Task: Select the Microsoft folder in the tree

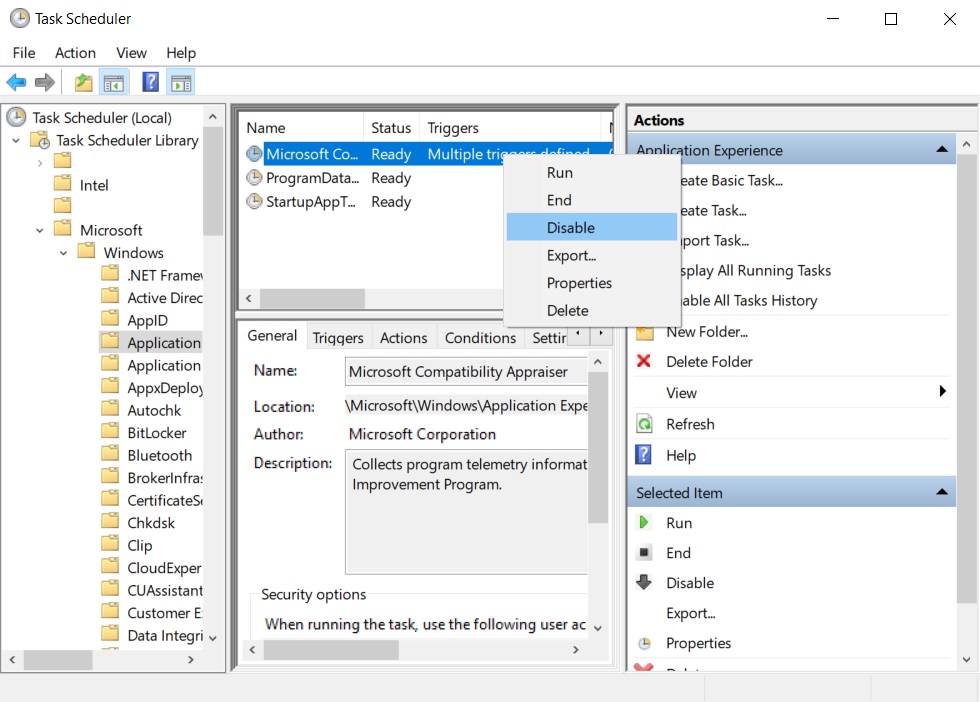Action: pyautogui.click(x=111, y=230)
